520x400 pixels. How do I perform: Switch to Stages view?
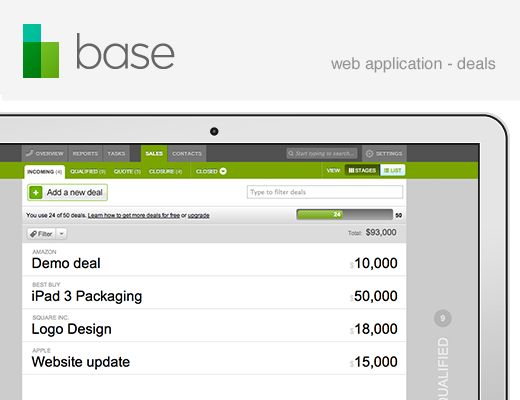[x=362, y=170]
